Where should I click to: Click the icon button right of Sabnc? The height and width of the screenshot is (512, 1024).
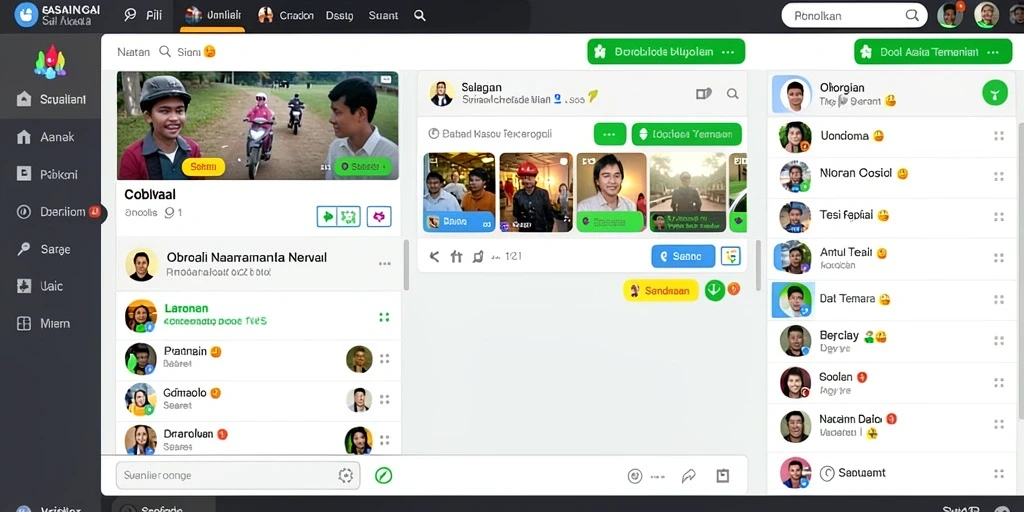click(731, 257)
